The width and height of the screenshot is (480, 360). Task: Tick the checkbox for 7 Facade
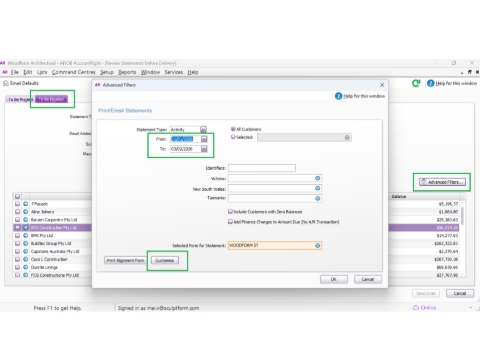17,204
